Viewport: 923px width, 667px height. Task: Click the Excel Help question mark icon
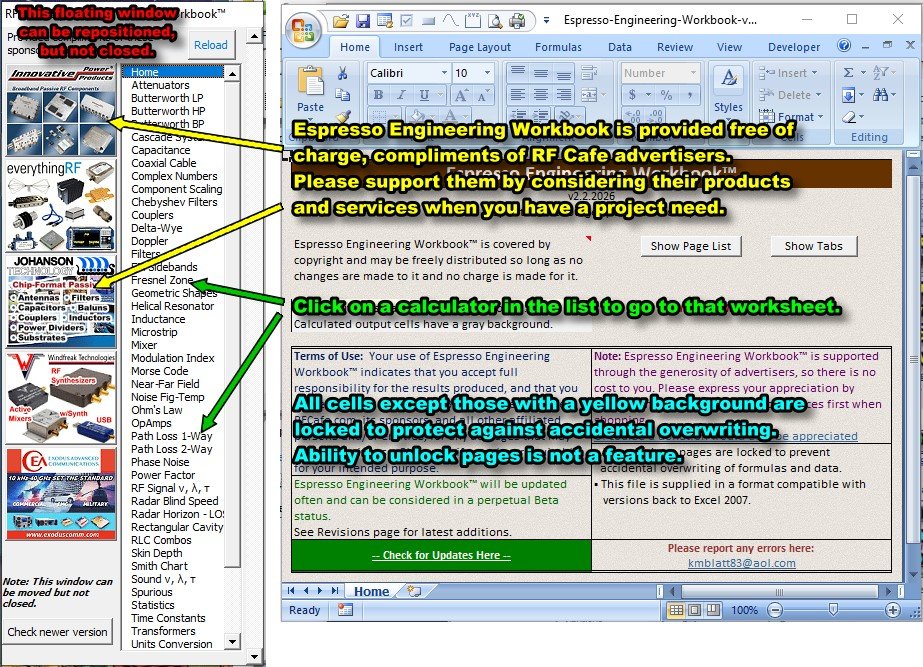844,46
